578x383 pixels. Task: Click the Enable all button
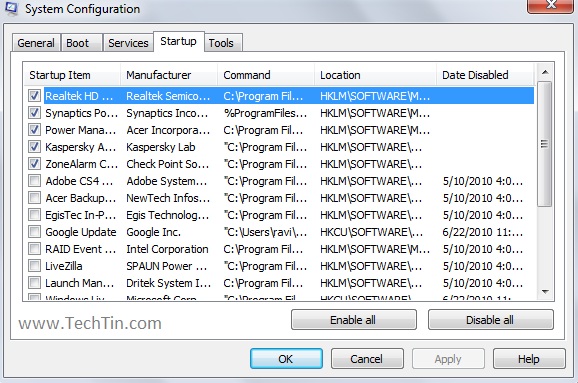coord(354,320)
